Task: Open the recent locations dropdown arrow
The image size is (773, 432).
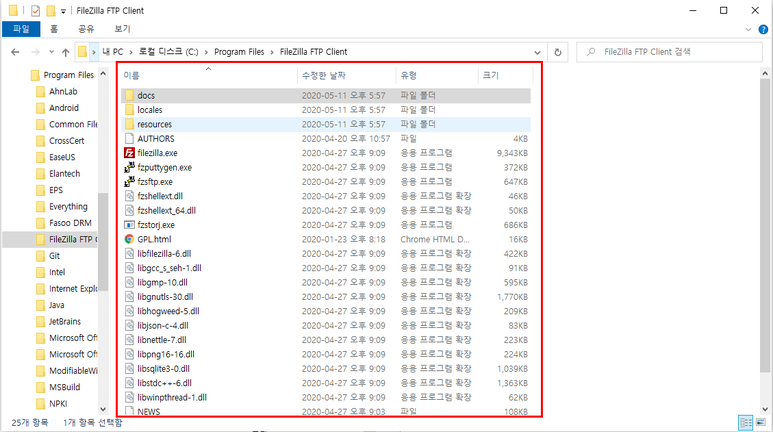Action: coord(51,52)
